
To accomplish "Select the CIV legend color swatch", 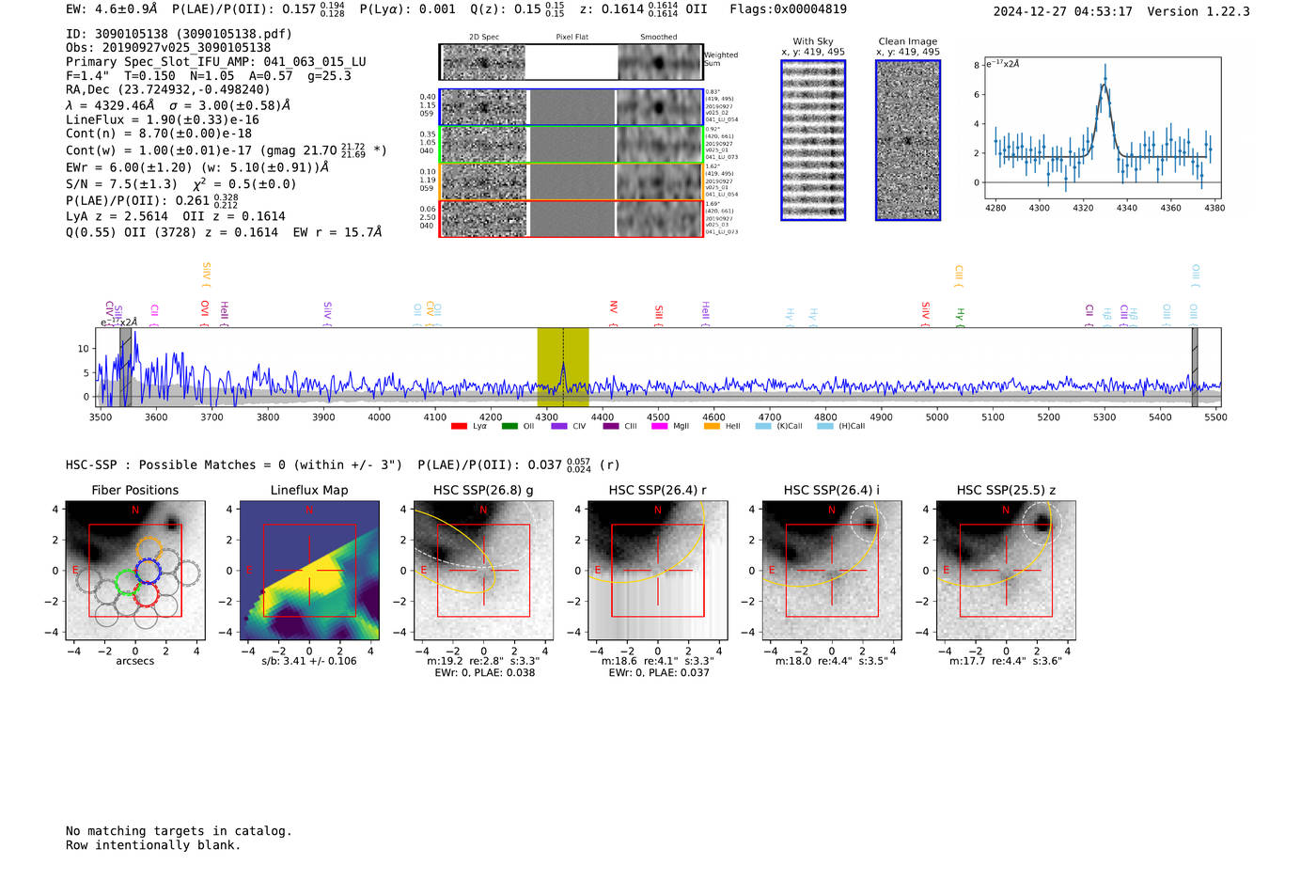I will (x=559, y=427).
